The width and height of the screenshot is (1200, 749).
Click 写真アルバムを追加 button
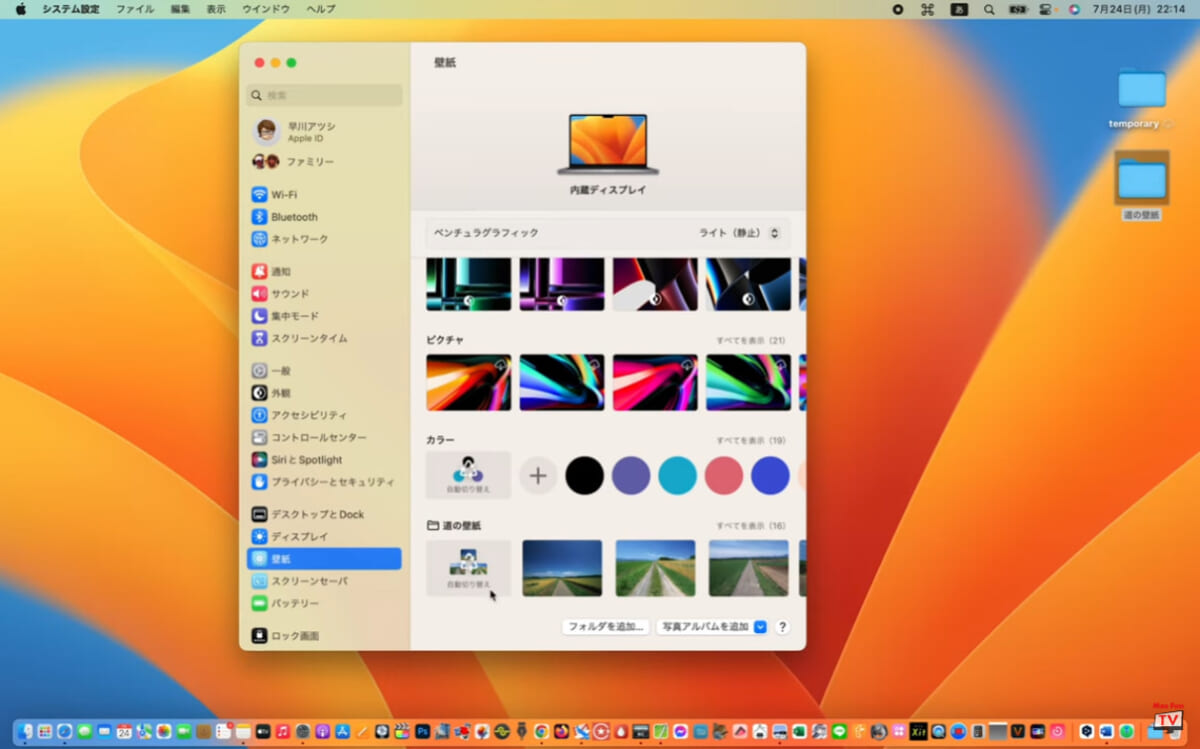tap(711, 627)
